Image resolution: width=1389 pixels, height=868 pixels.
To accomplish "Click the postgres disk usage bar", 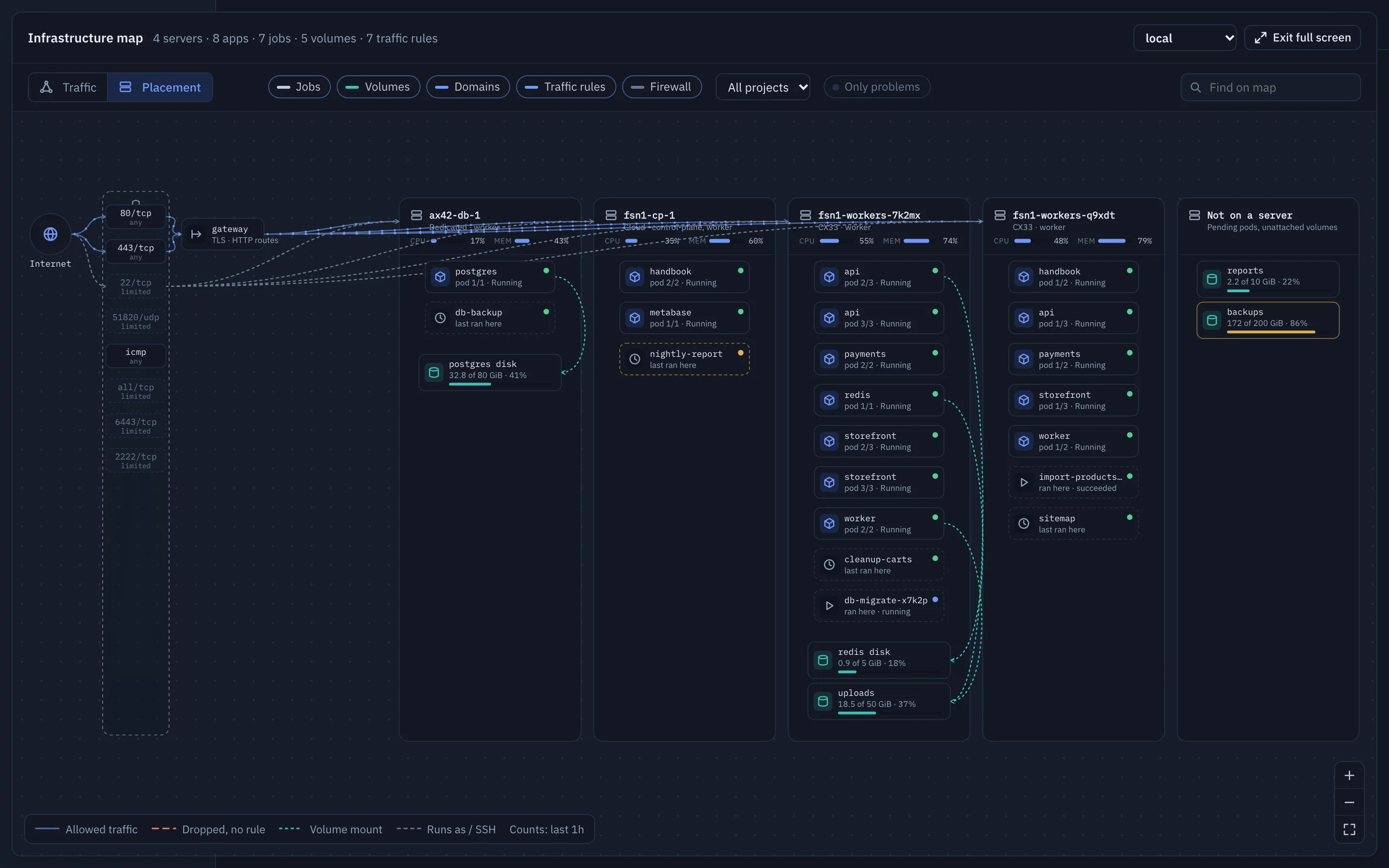I will pyautogui.click(x=502, y=384).
